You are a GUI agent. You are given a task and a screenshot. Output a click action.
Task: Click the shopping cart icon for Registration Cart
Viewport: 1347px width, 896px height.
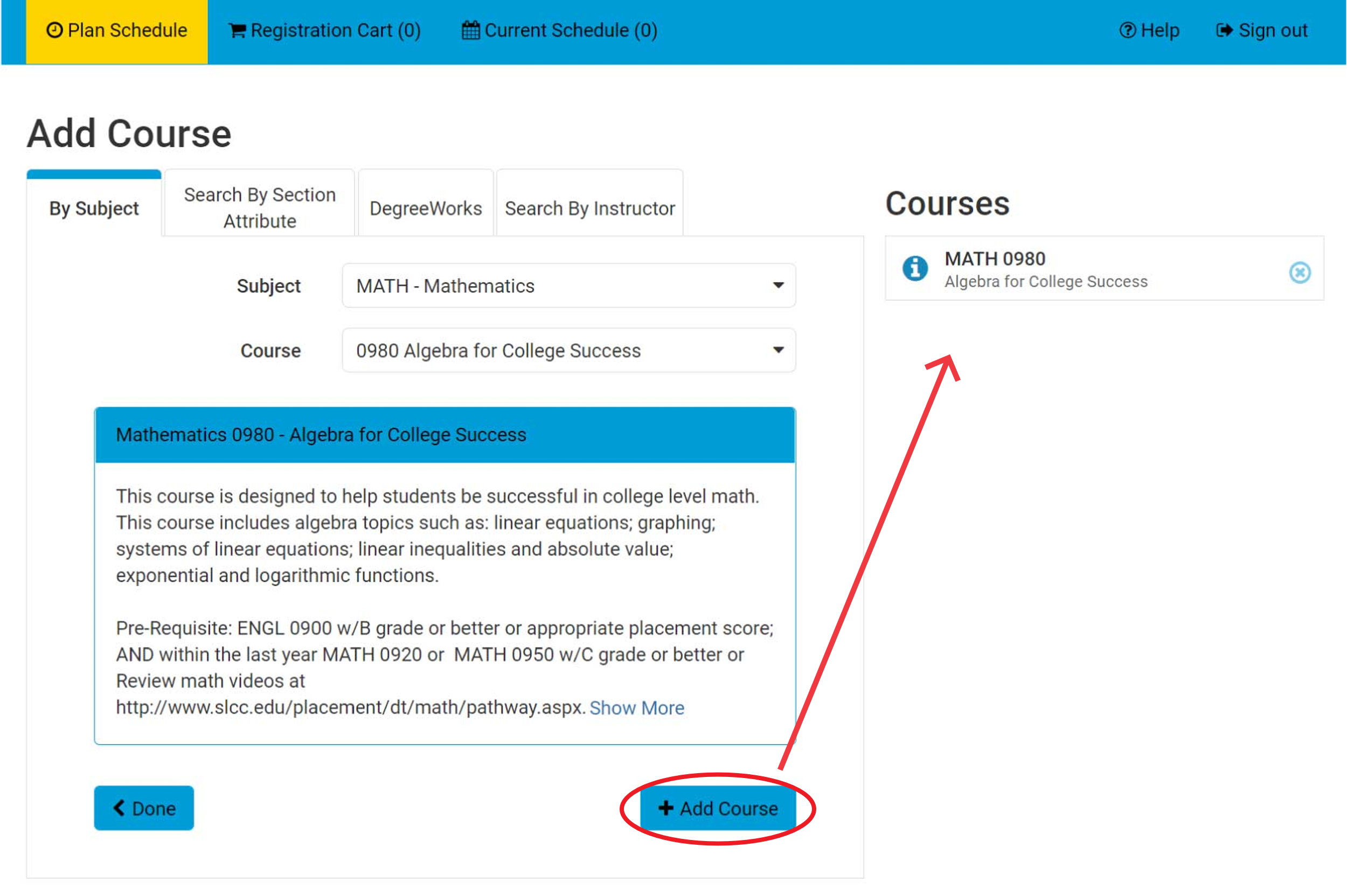[237, 30]
